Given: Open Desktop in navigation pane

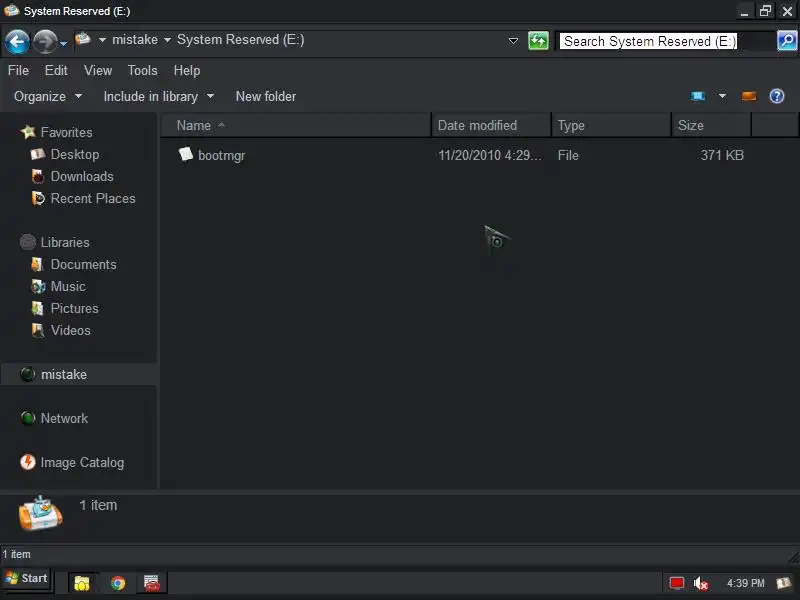Looking at the screenshot, I should [75, 154].
